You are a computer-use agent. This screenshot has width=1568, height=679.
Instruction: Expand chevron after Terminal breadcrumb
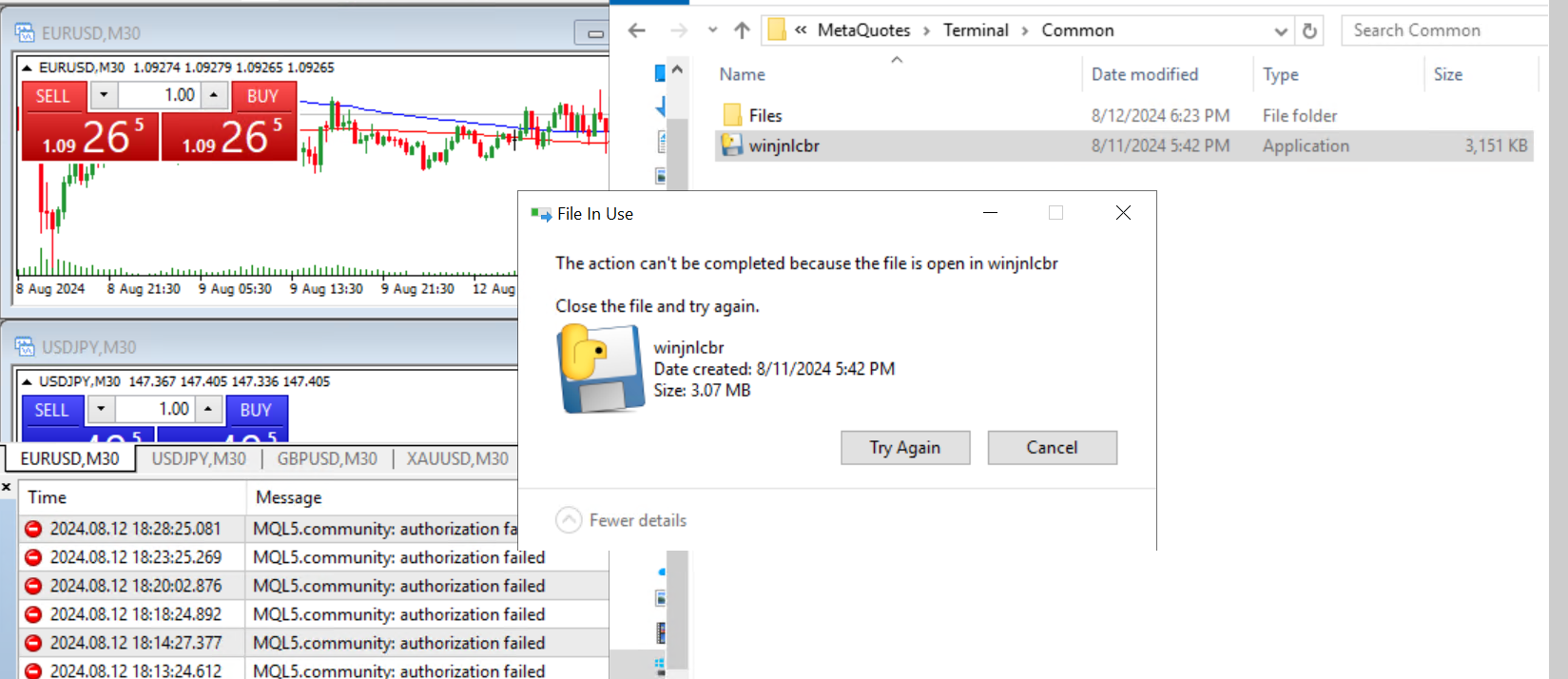pyautogui.click(x=1025, y=30)
